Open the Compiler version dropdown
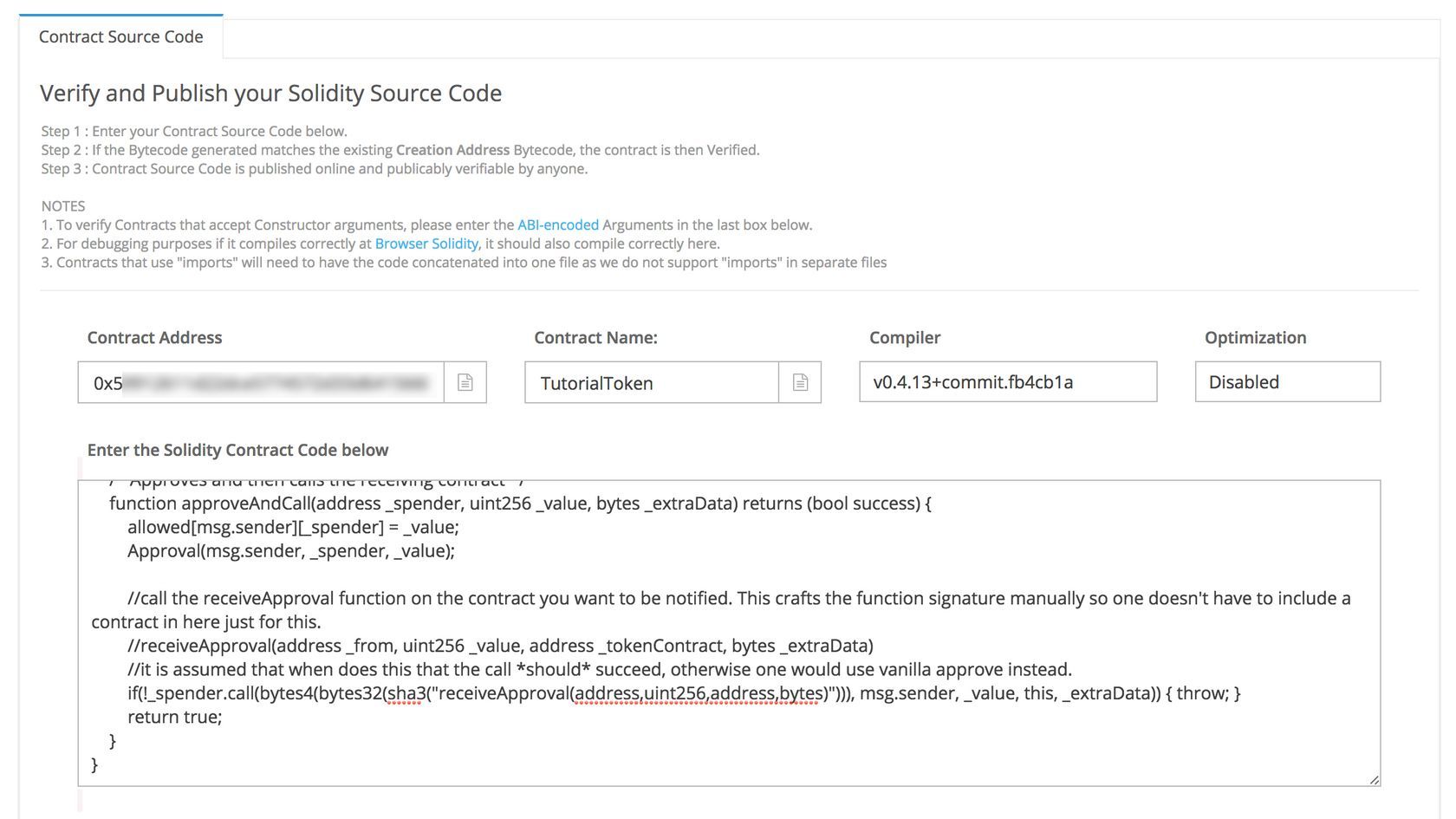This screenshot has height=819, width=1456. pyautogui.click(x=1007, y=382)
